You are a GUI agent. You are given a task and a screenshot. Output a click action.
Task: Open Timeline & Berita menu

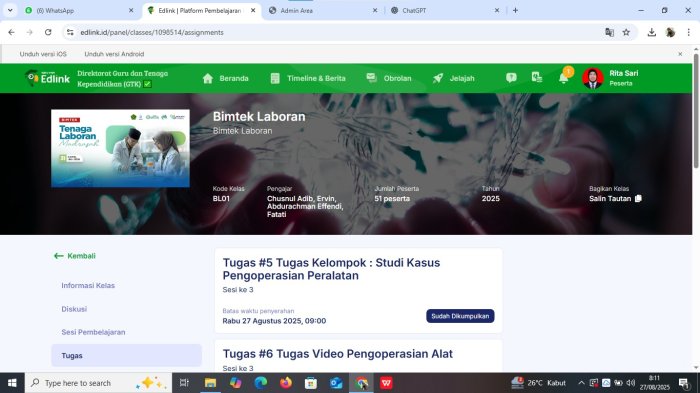pos(308,78)
